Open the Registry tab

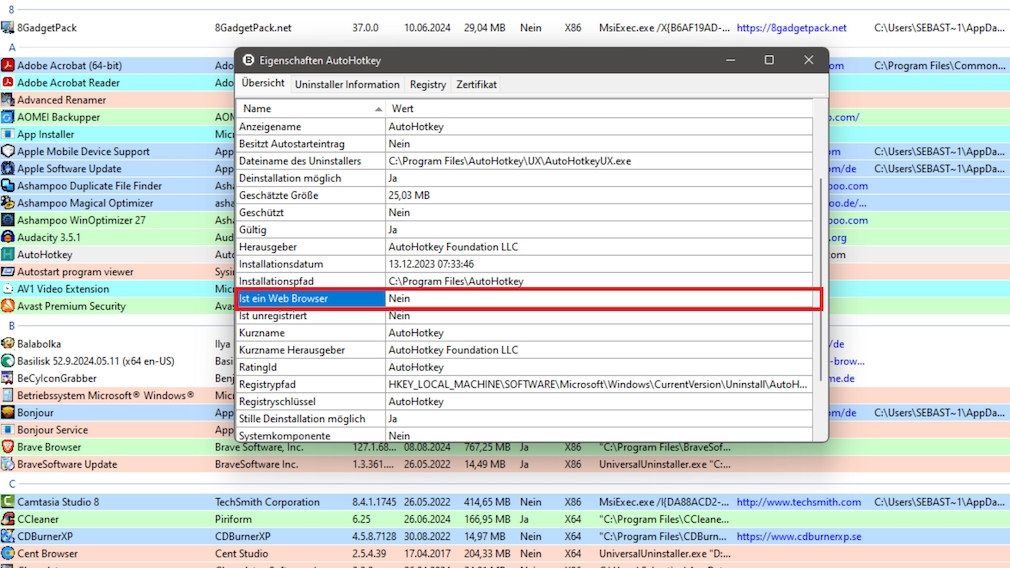(428, 85)
